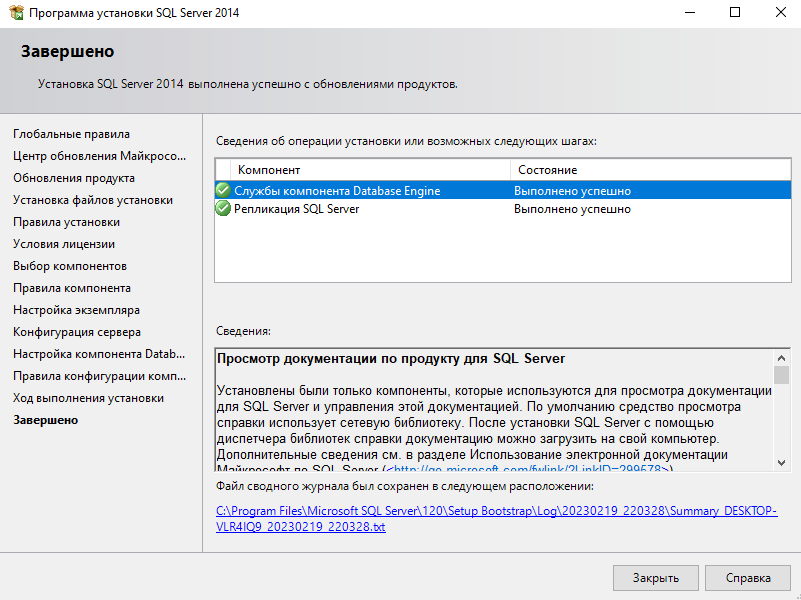Select Центр обновления Майкрософт step
Image resolution: width=801 pixels, height=600 pixels.
[x=100, y=156]
